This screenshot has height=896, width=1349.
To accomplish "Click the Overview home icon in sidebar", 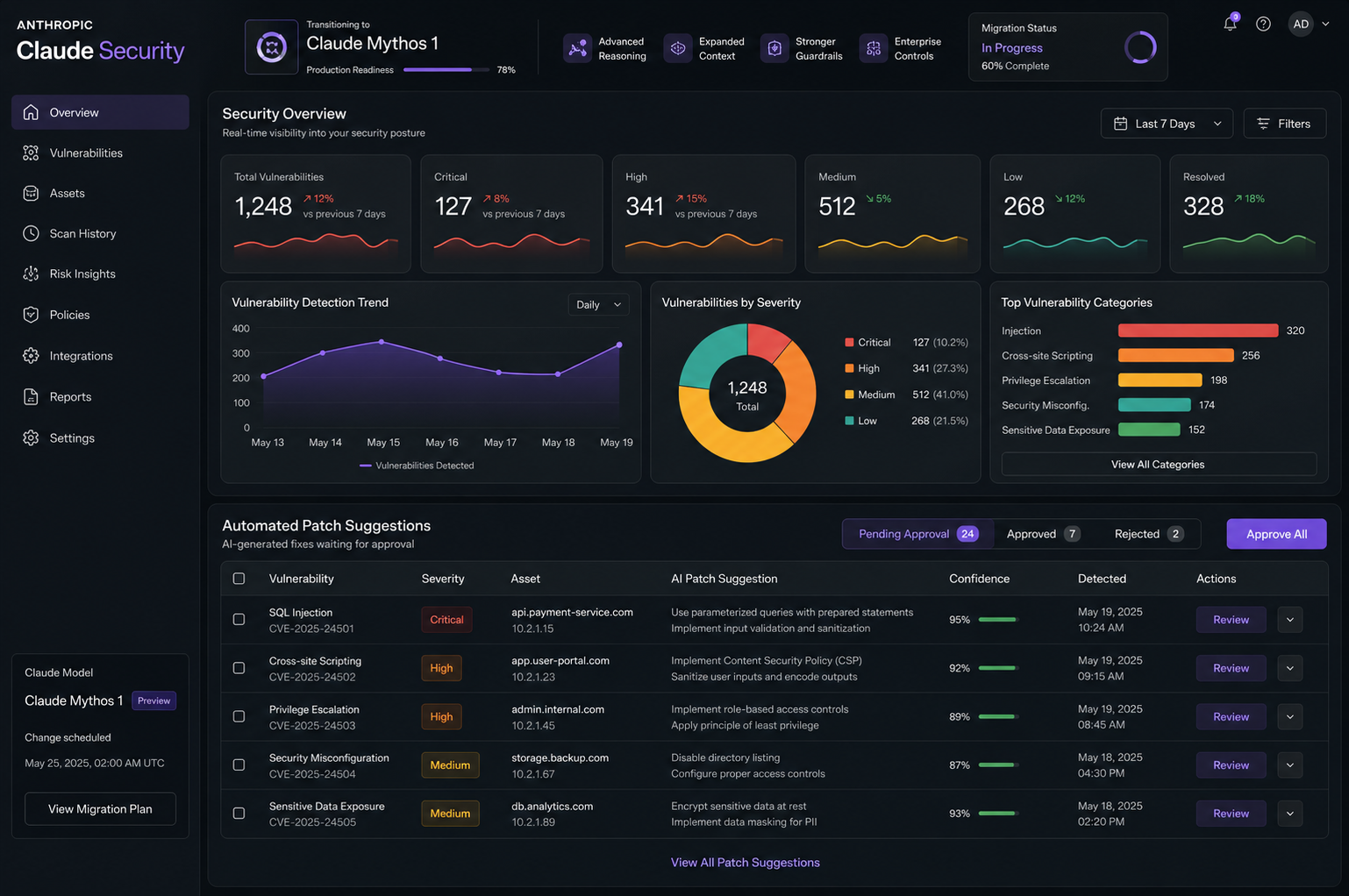I will [x=31, y=112].
